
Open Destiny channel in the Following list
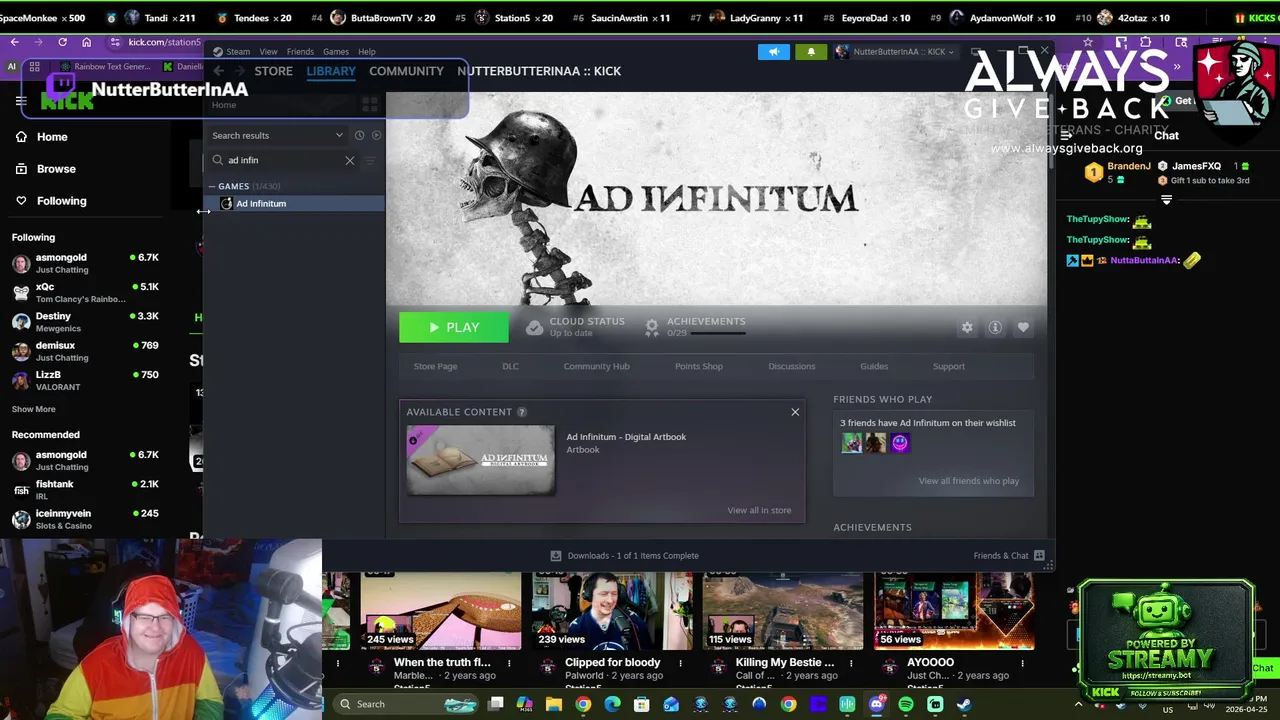point(85,321)
